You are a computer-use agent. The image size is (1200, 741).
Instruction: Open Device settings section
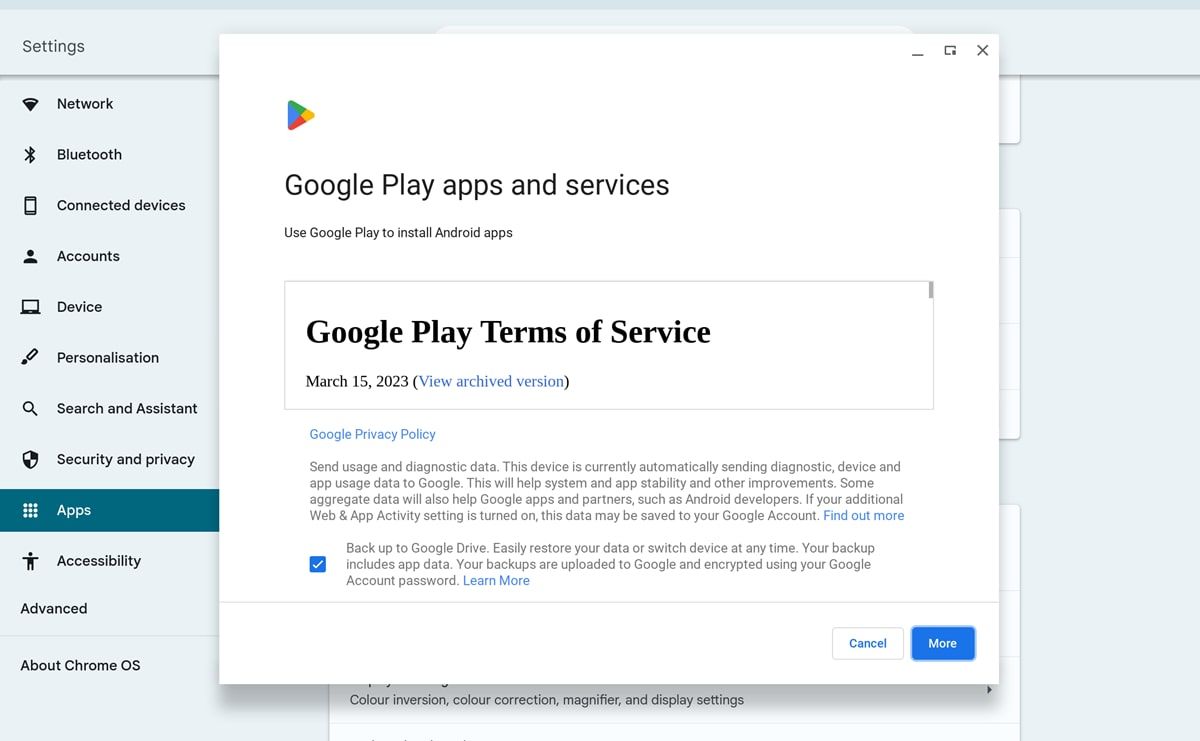pos(79,307)
